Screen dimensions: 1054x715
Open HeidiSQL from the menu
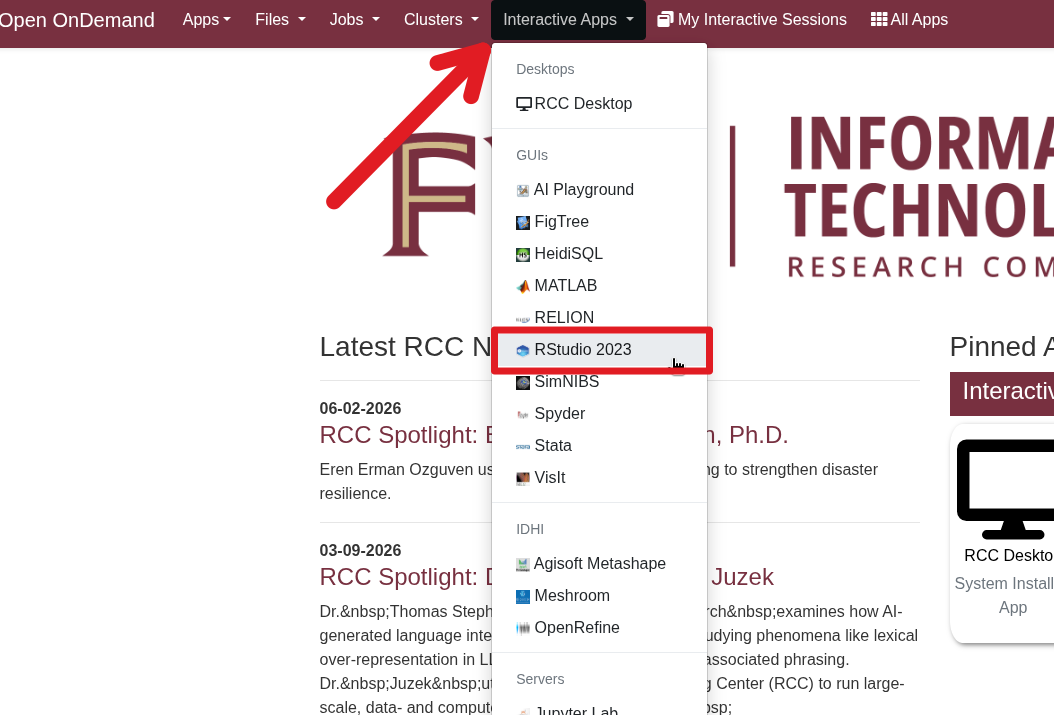(x=599, y=253)
